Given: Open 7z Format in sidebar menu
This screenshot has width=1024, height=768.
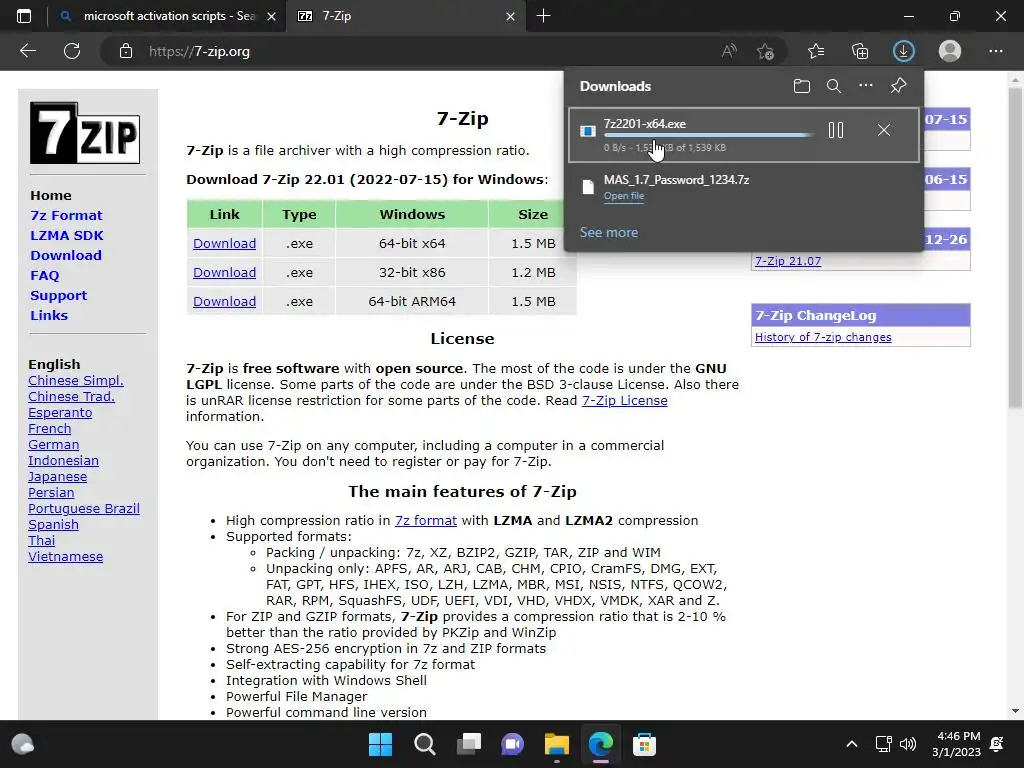Looking at the screenshot, I should tap(66, 216).
